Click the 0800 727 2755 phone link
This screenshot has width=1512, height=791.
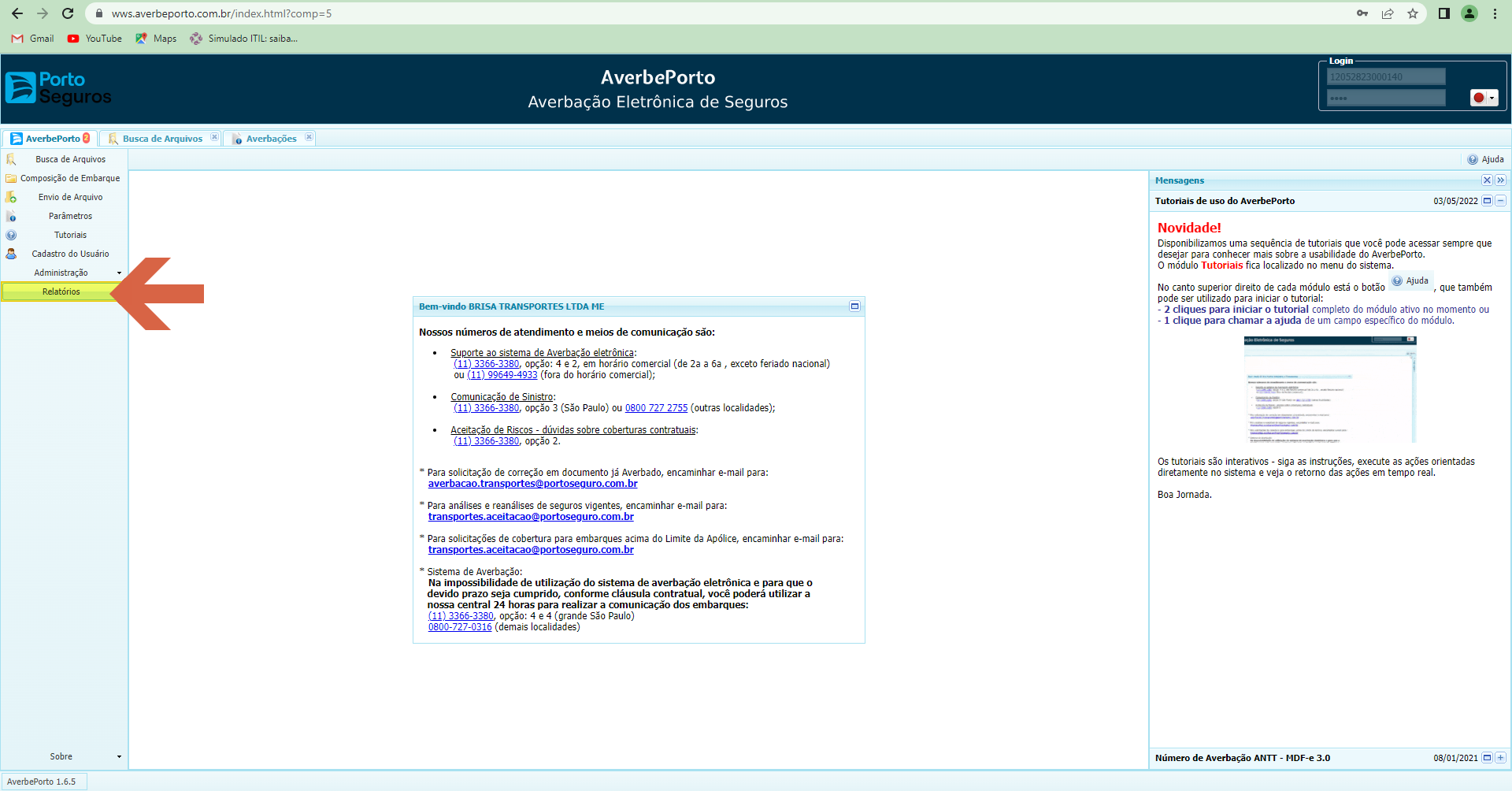(x=656, y=408)
